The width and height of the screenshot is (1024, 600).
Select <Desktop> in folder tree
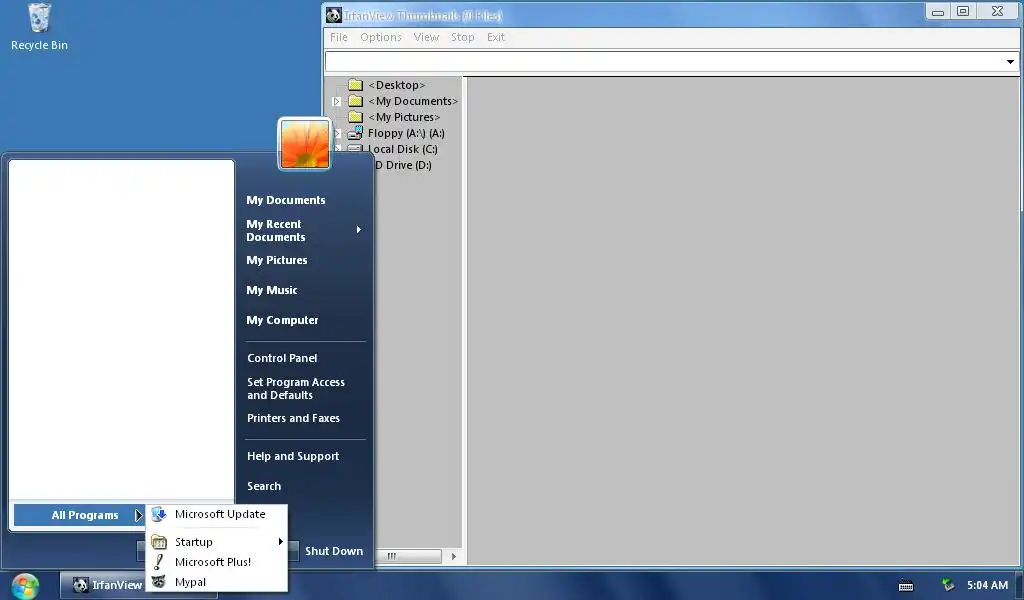pyautogui.click(x=396, y=85)
